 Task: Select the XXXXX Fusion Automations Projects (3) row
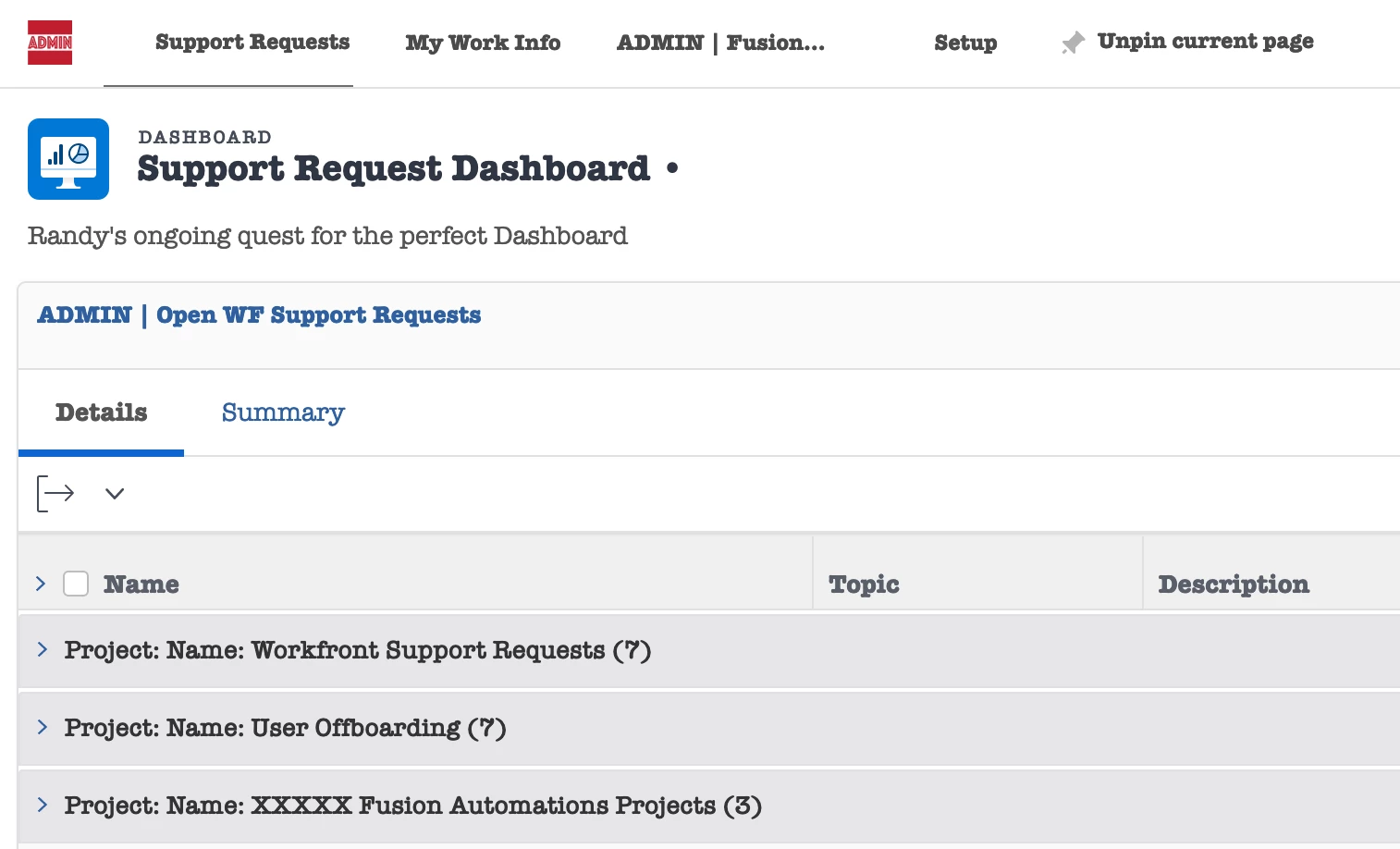[x=709, y=806]
